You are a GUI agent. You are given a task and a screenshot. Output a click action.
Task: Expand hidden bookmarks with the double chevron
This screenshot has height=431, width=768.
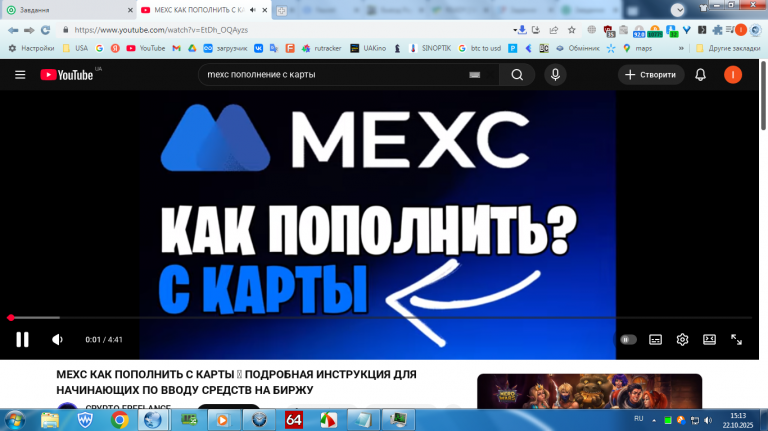click(x=681, y=48)
